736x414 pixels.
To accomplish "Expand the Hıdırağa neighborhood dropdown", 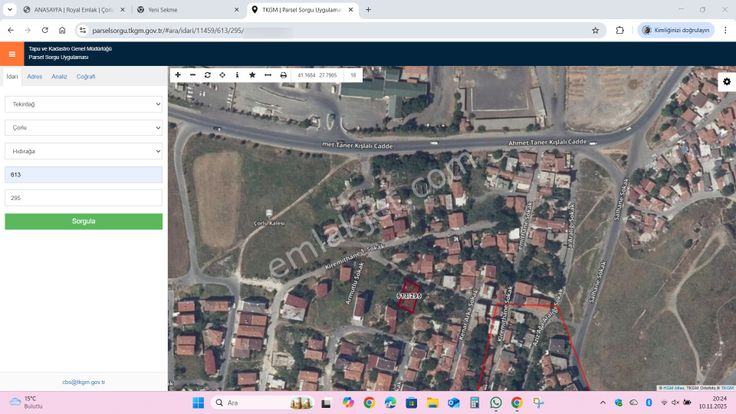I will 83,151.
